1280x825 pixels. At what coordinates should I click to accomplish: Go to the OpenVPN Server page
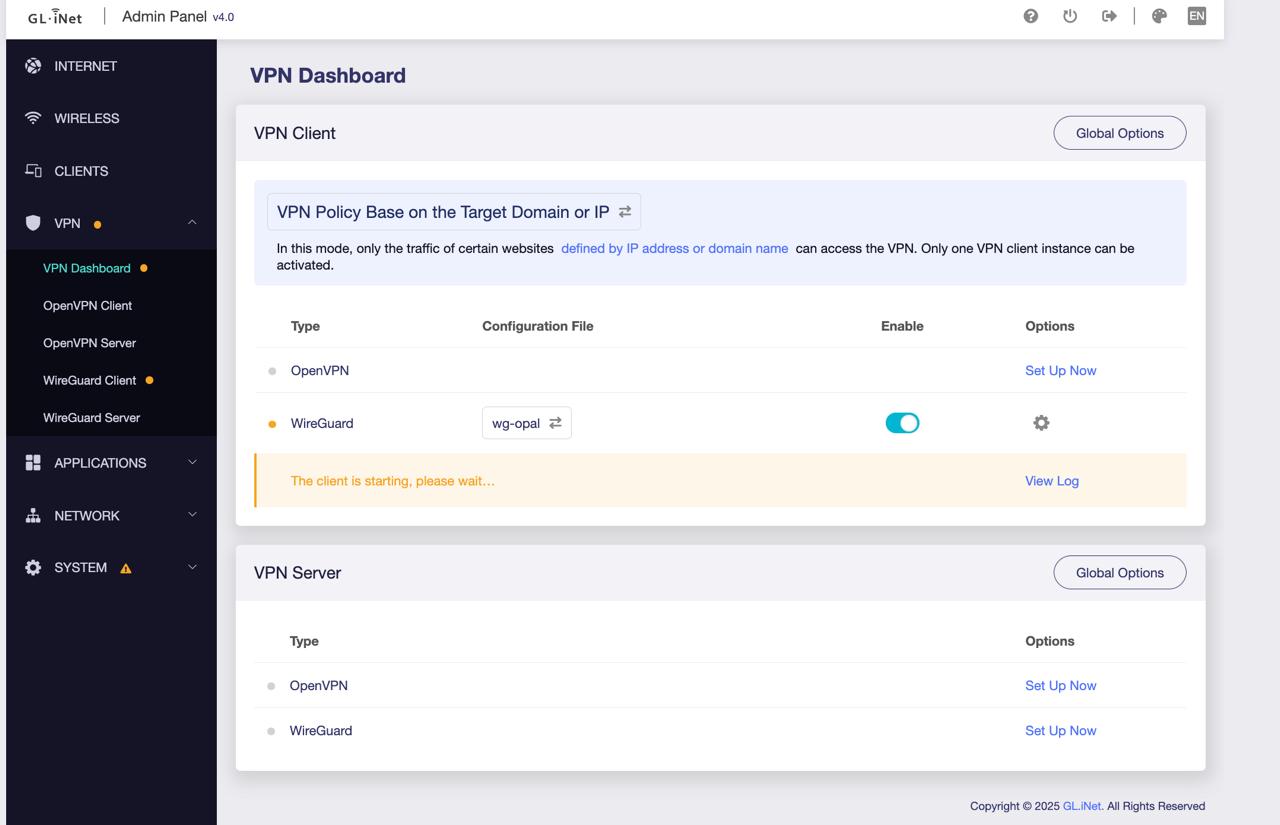coord(89,343)
